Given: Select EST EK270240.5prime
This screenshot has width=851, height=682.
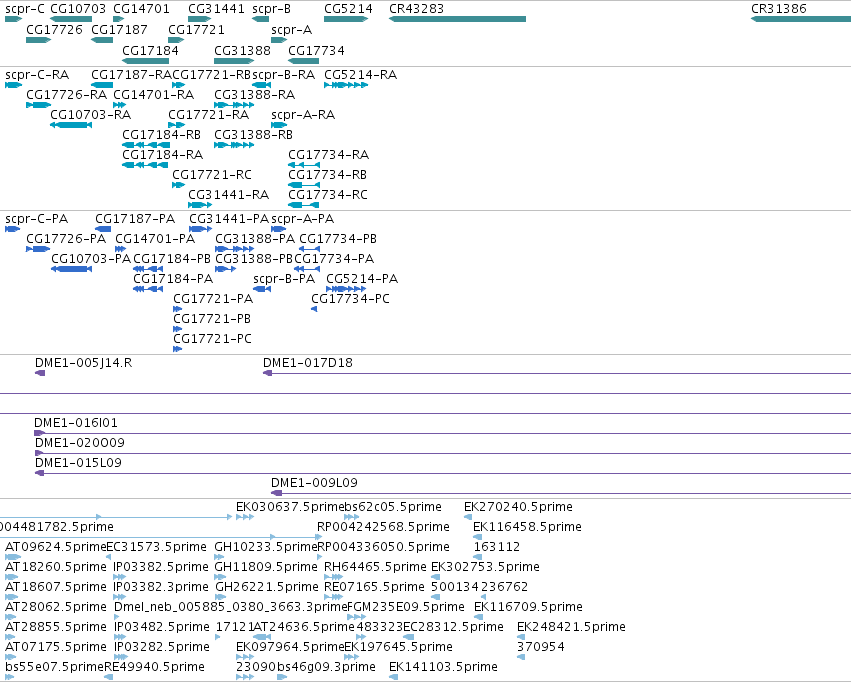Looking at the screenshot, I should coord(518,507).
